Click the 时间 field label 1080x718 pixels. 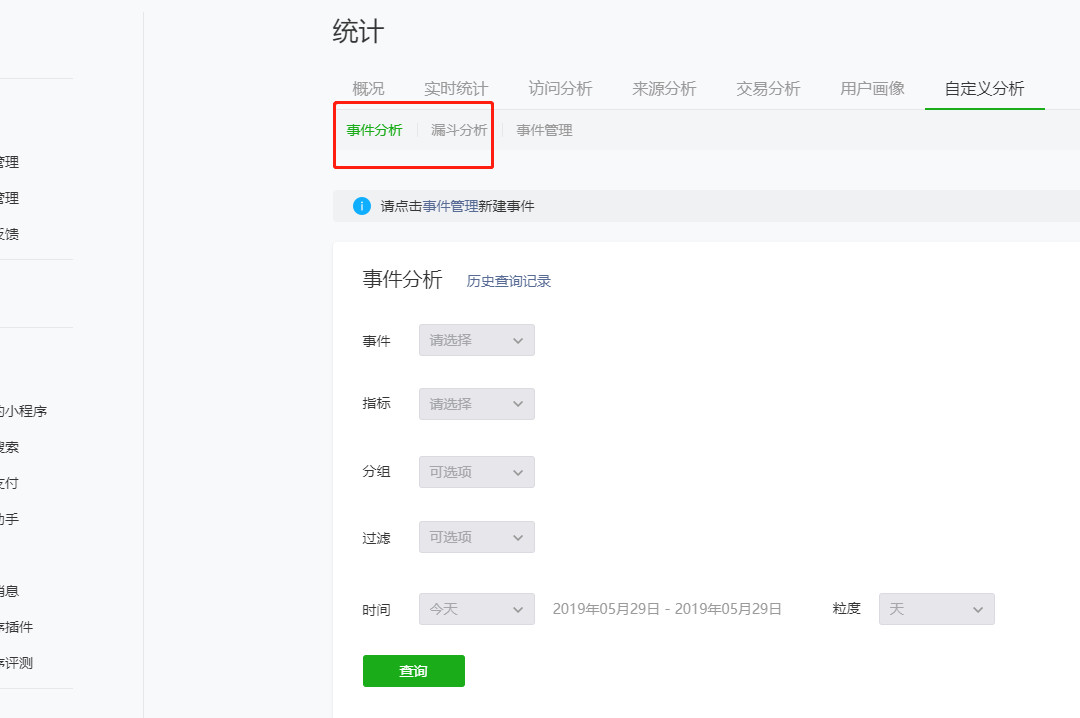point(376,610)
